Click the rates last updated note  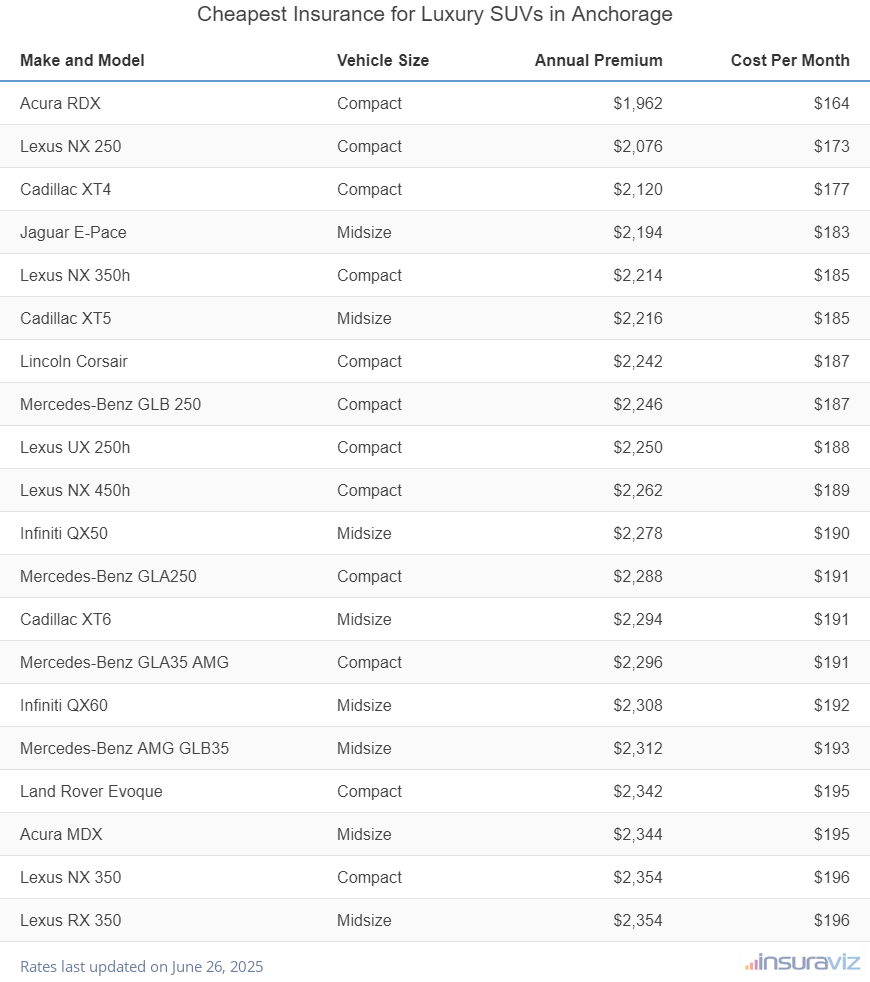click(x=141, y=966)
